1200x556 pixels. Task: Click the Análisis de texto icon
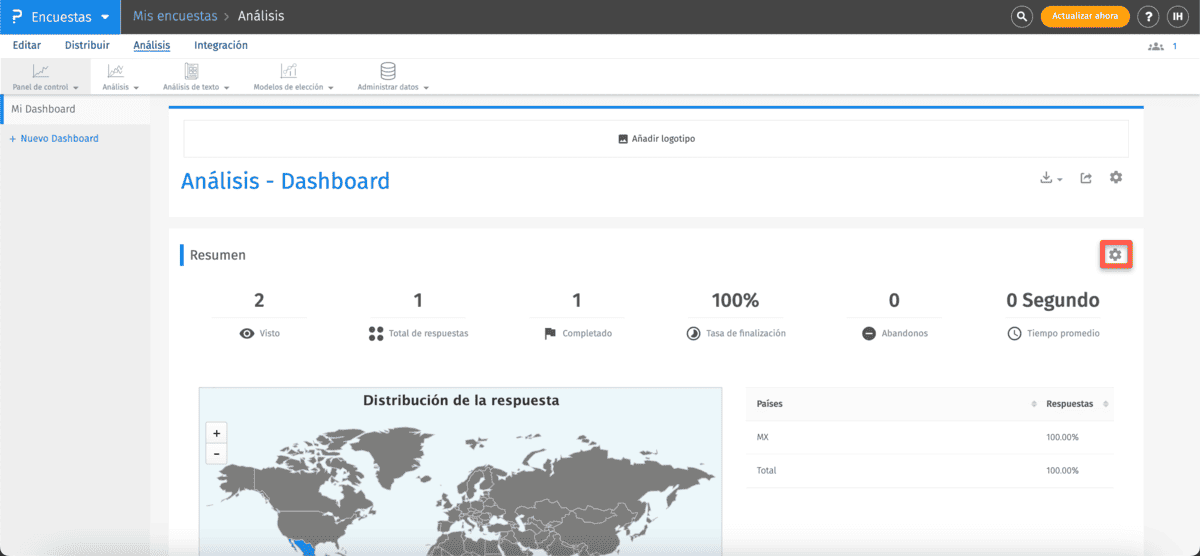[192, 71]
